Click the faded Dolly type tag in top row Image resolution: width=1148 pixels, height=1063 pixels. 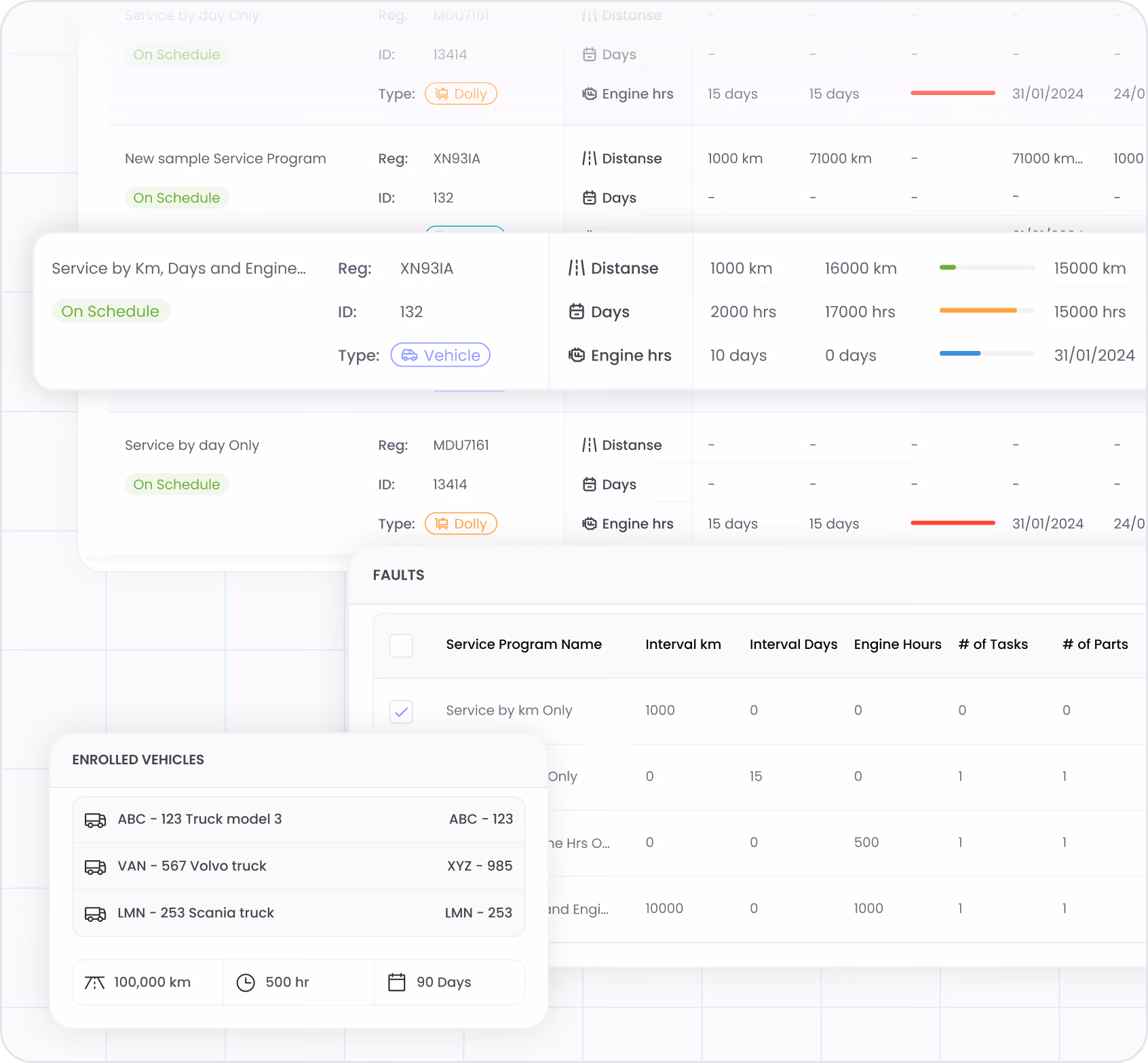[x=461, y=94]
